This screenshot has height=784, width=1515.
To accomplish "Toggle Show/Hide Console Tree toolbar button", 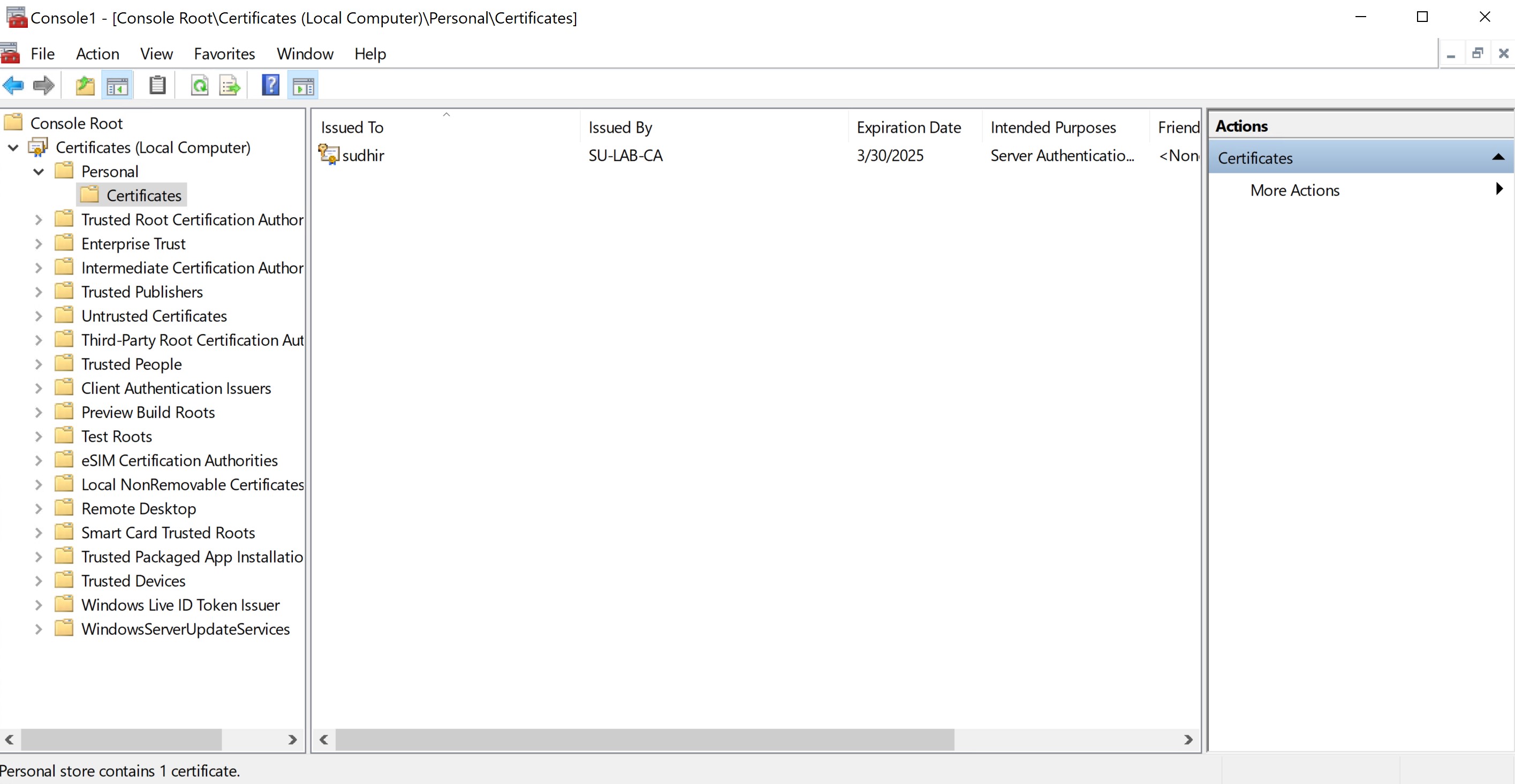I will (x=117, y=86).
